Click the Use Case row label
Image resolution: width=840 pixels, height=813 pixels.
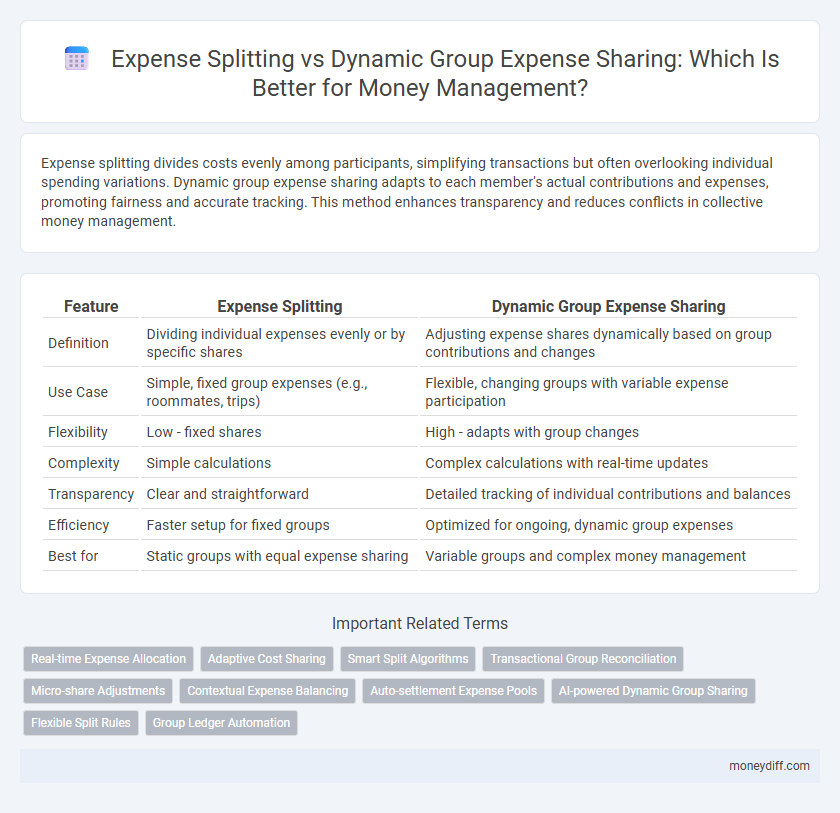[78, 392]
